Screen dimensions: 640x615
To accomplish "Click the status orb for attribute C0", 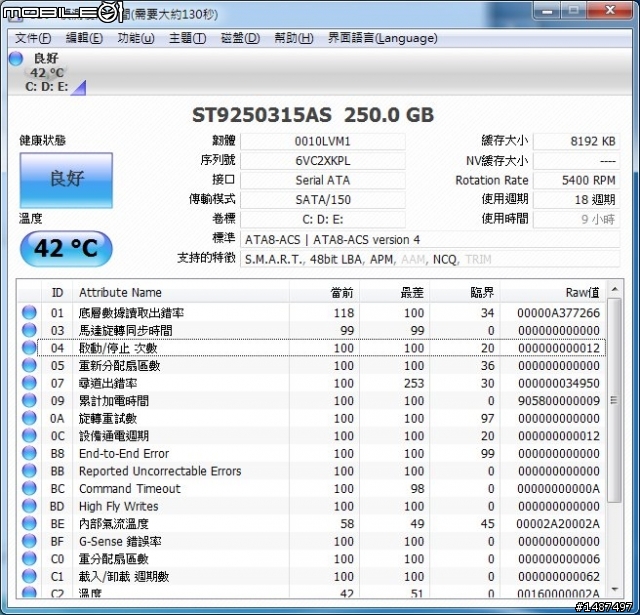I will pos(29,559).
